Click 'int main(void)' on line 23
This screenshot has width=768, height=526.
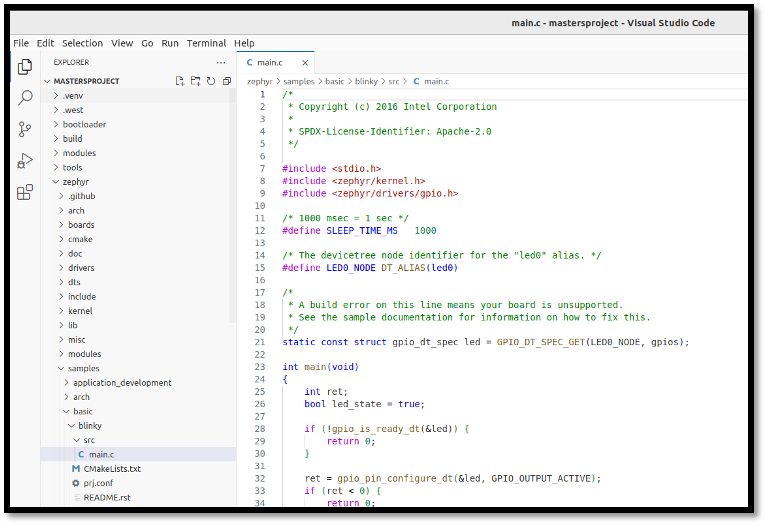click(x=321, y=367)
